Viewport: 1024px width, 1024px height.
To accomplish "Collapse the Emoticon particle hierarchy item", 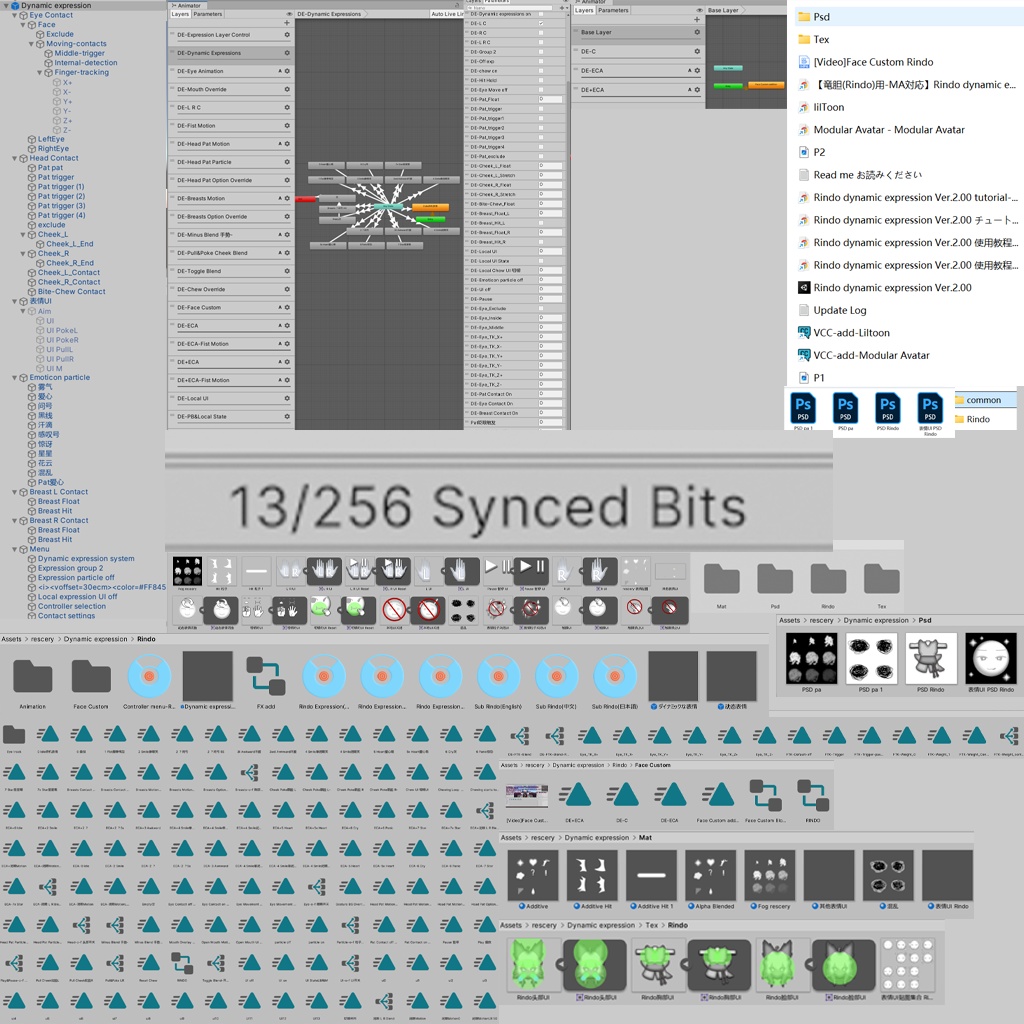I will coord(15,377).
